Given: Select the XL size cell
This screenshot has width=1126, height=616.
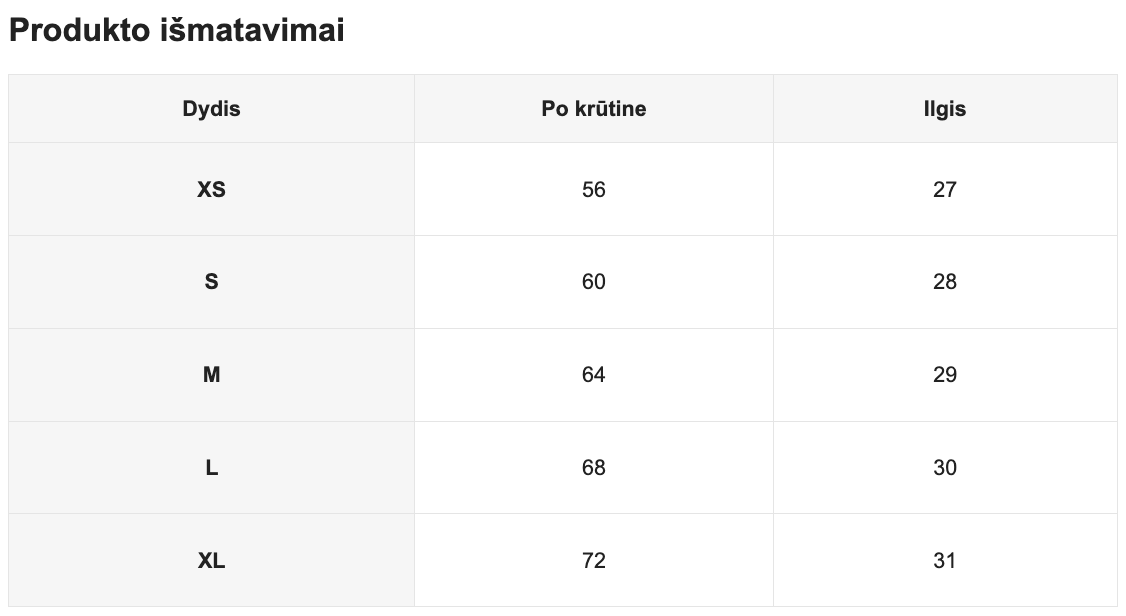Looking at the screenshot, I should pyautogui.click(x=211, y=561).
